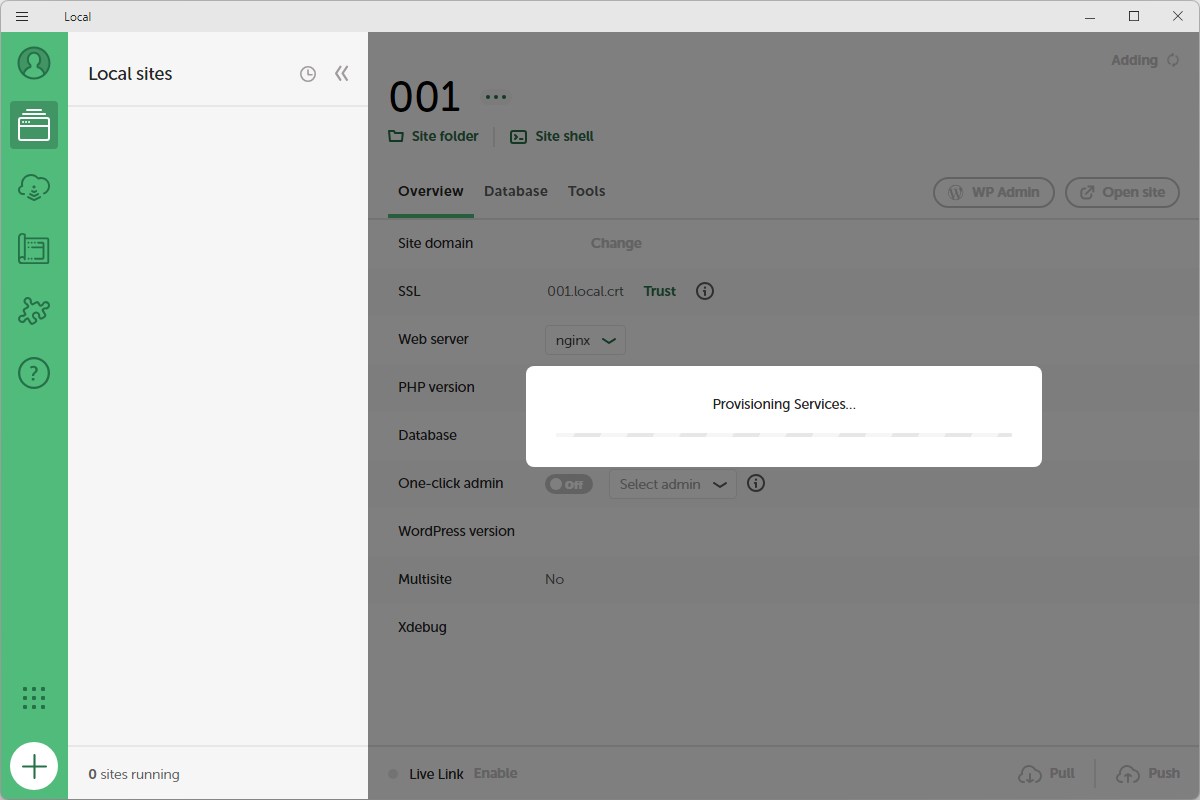Click the Local sites heading
Screen dimensions: 1200x800
pos(130,74)
